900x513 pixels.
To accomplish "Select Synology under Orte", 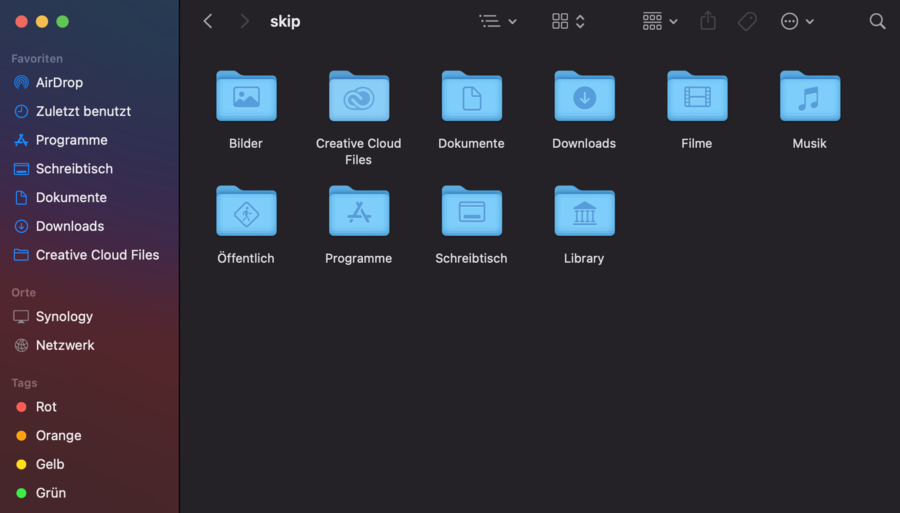I will 64,316.
